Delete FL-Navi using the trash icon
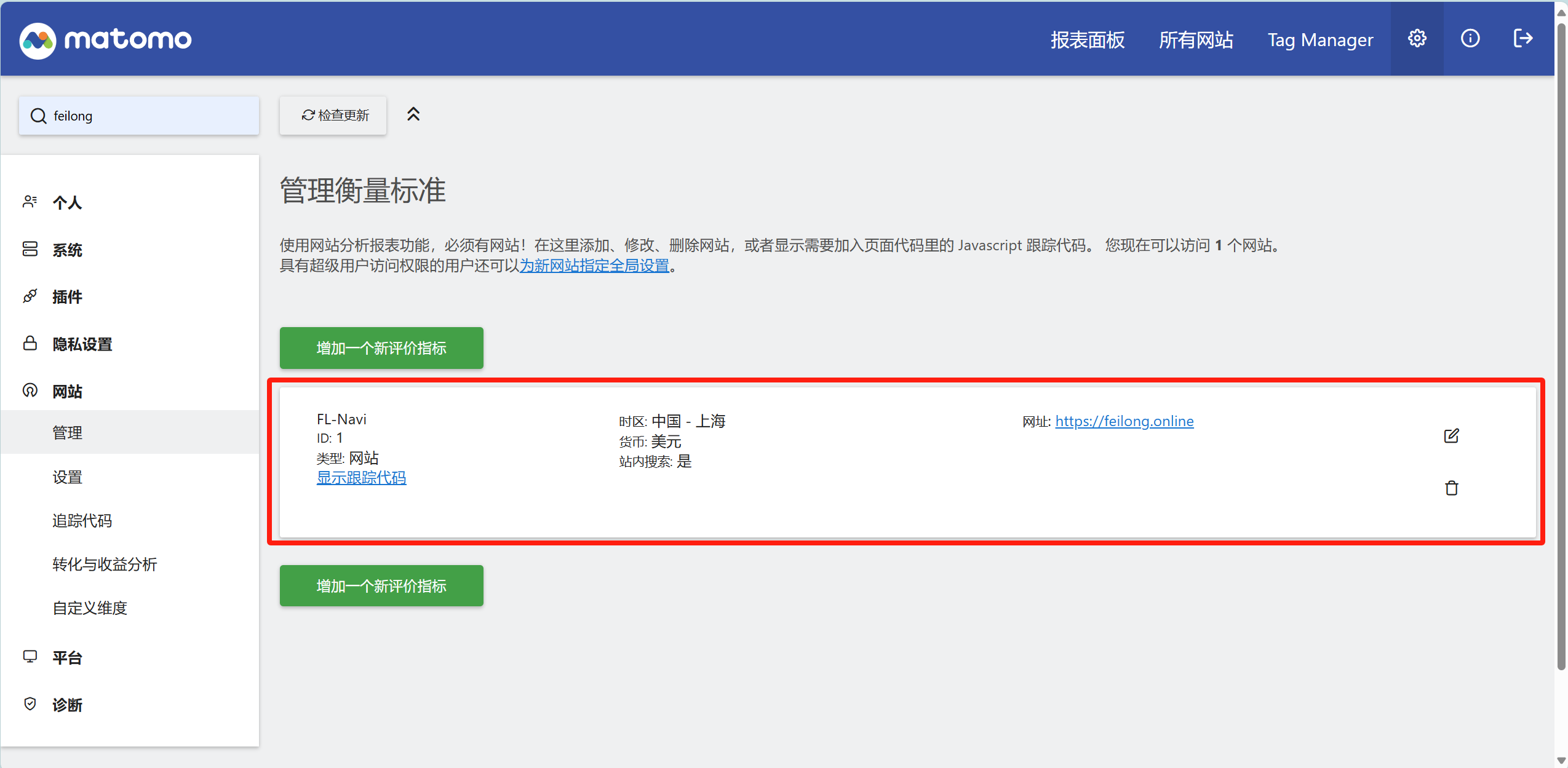 click(1451, 488)
